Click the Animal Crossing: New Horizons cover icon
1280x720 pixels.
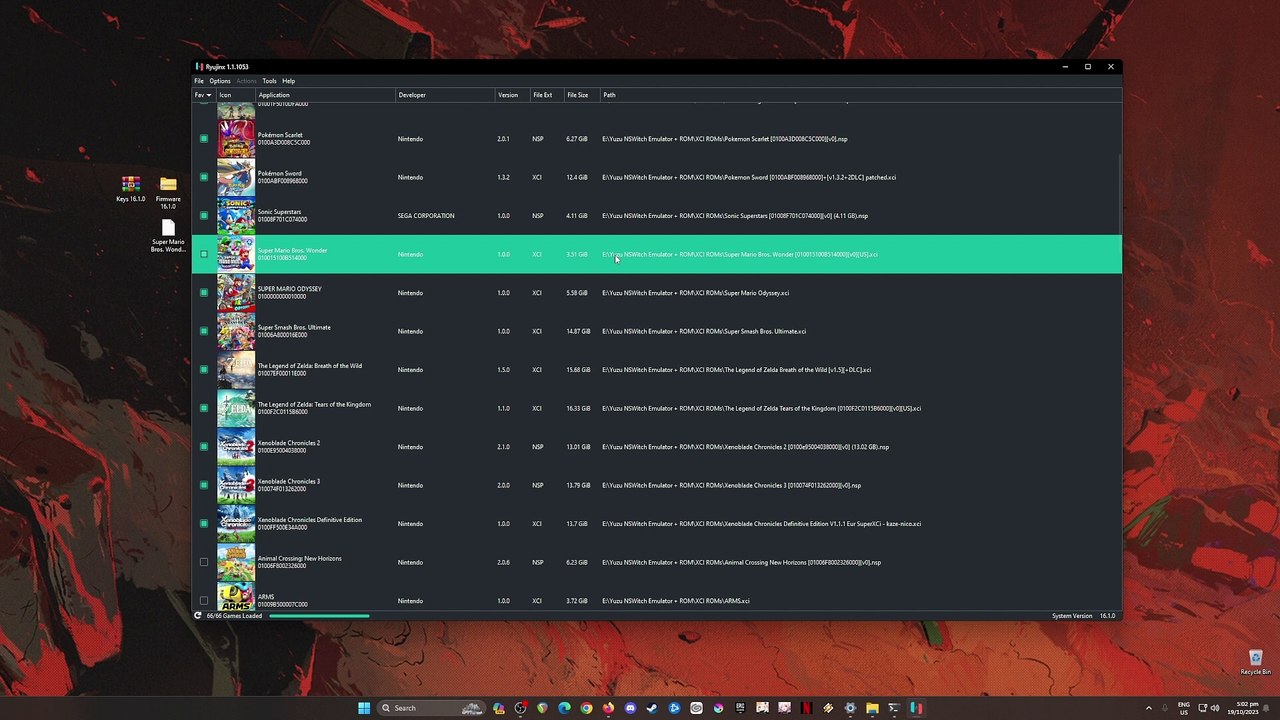coord(236,562)
